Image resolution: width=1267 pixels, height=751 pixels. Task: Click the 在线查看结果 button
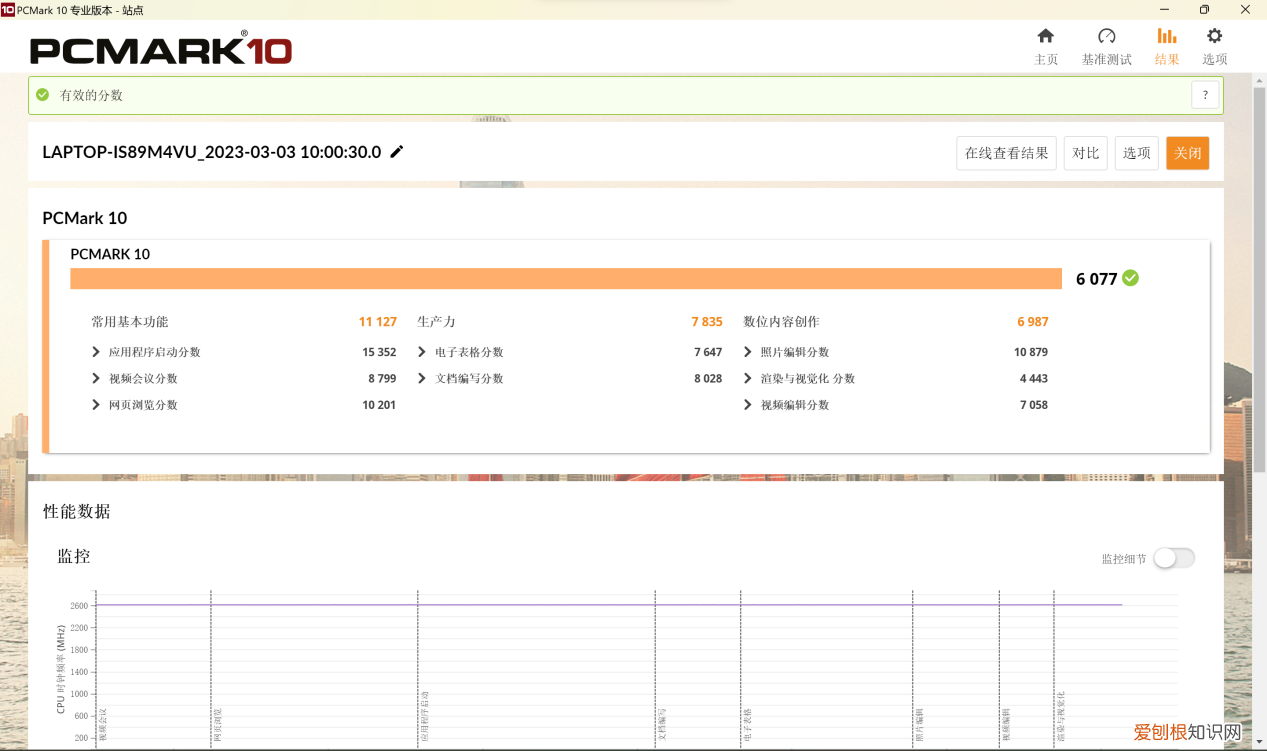[x=1006, y=153]
